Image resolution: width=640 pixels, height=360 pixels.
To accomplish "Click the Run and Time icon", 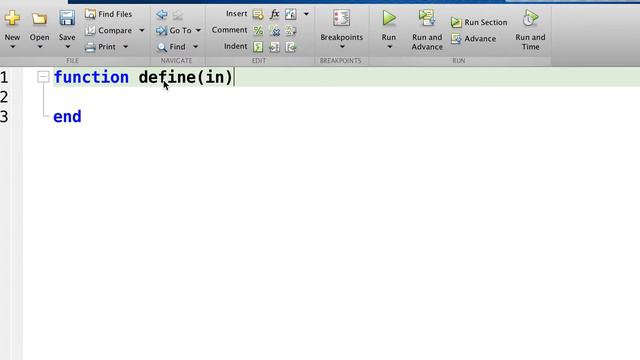I will 530,18.
